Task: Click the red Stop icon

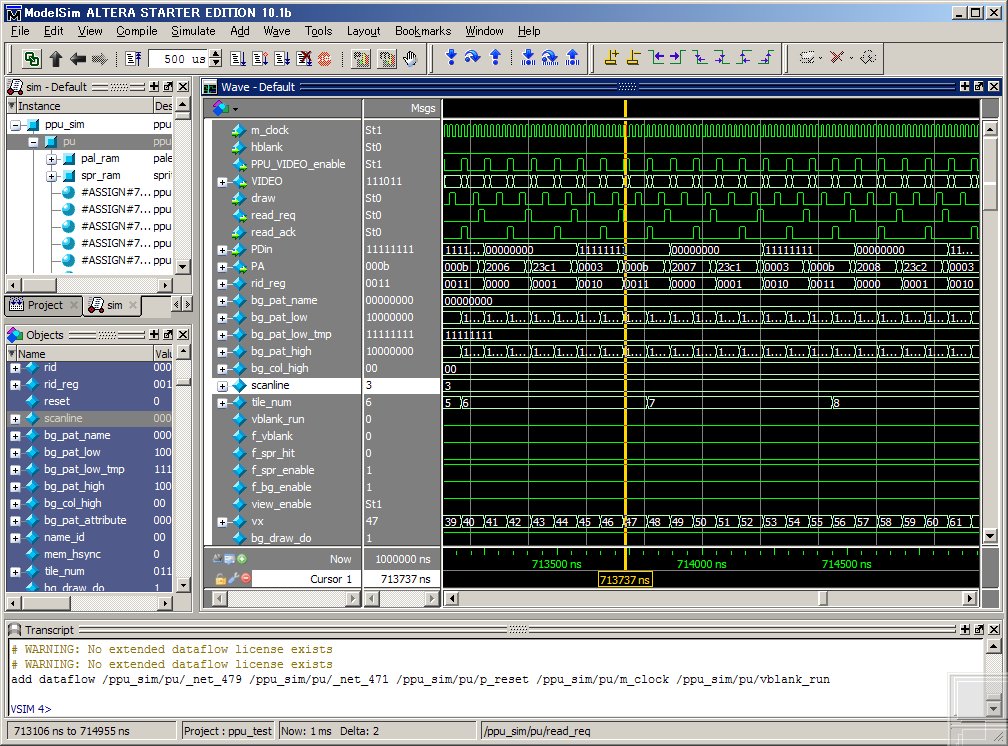Action: tap(325, 59)
